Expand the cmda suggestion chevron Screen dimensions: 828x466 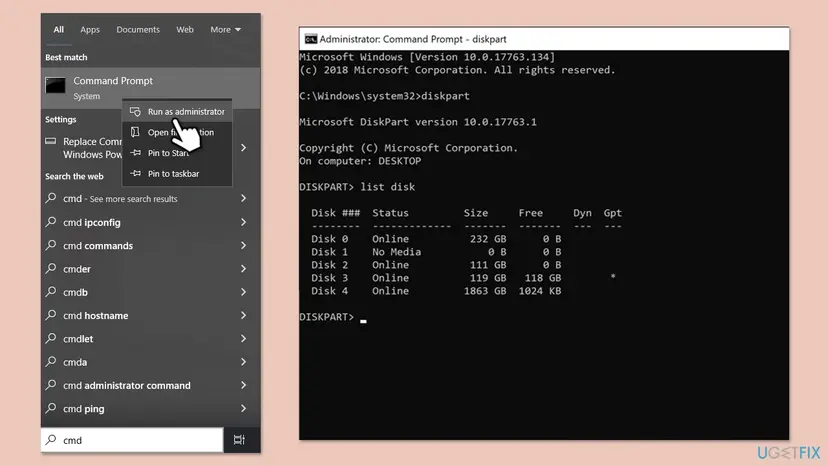tap(243, 361)
